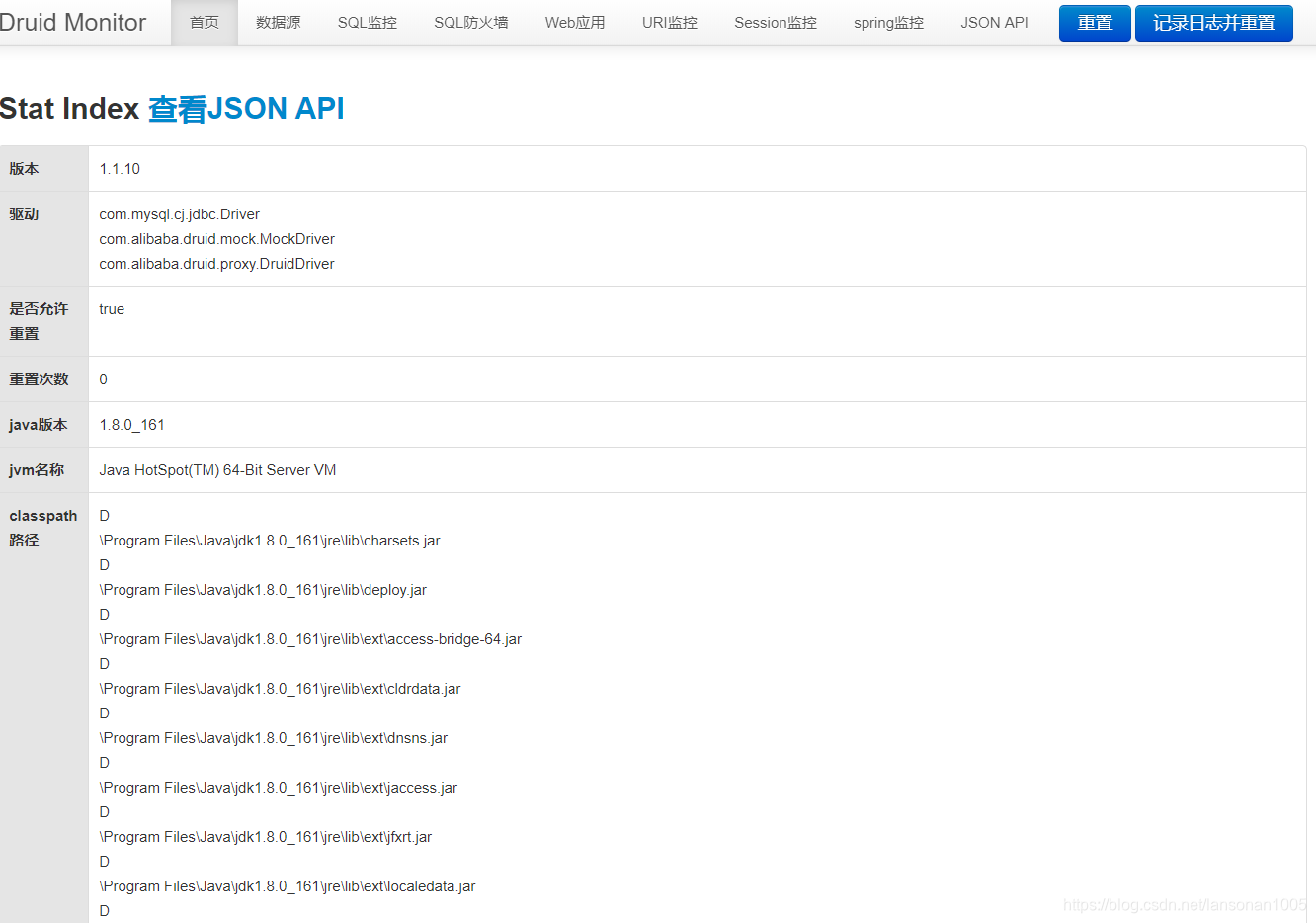Click the jvm名称 row label

coord(37,470)
